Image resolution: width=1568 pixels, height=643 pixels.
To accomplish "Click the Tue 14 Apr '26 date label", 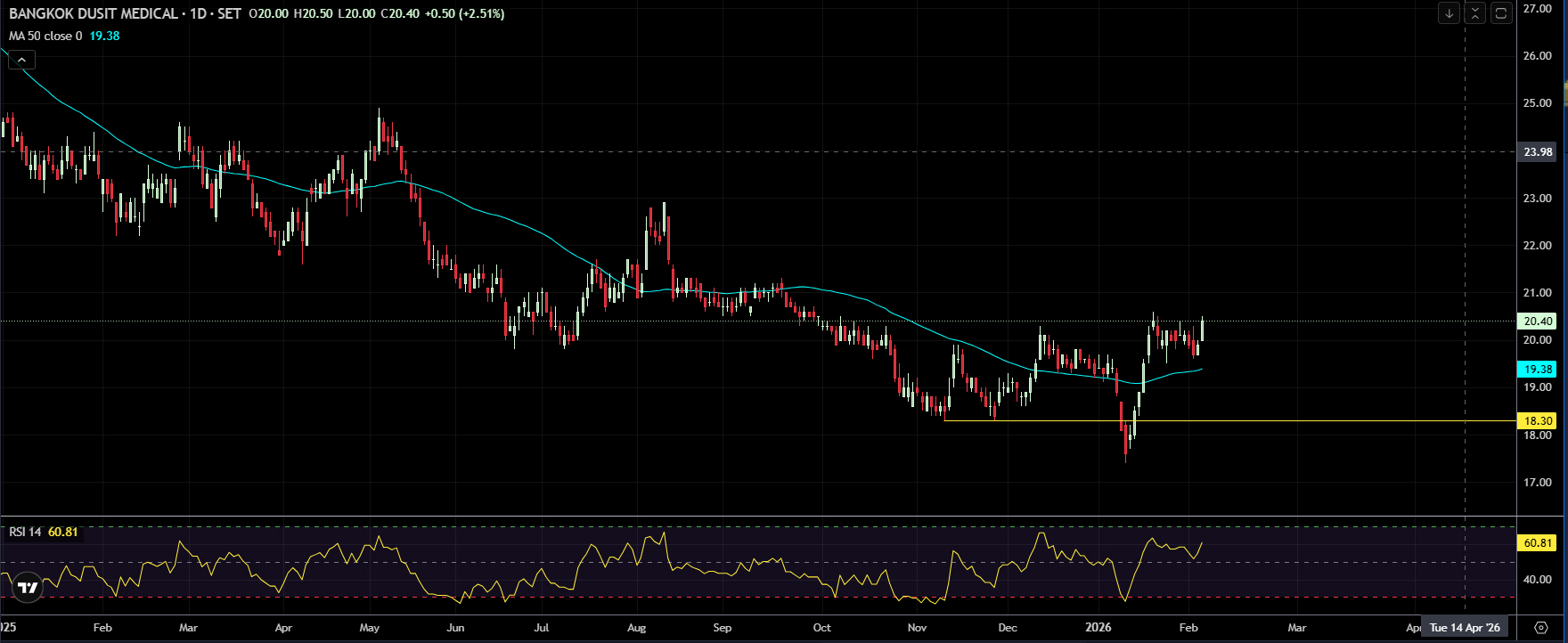I will (x=1466, y=628).
